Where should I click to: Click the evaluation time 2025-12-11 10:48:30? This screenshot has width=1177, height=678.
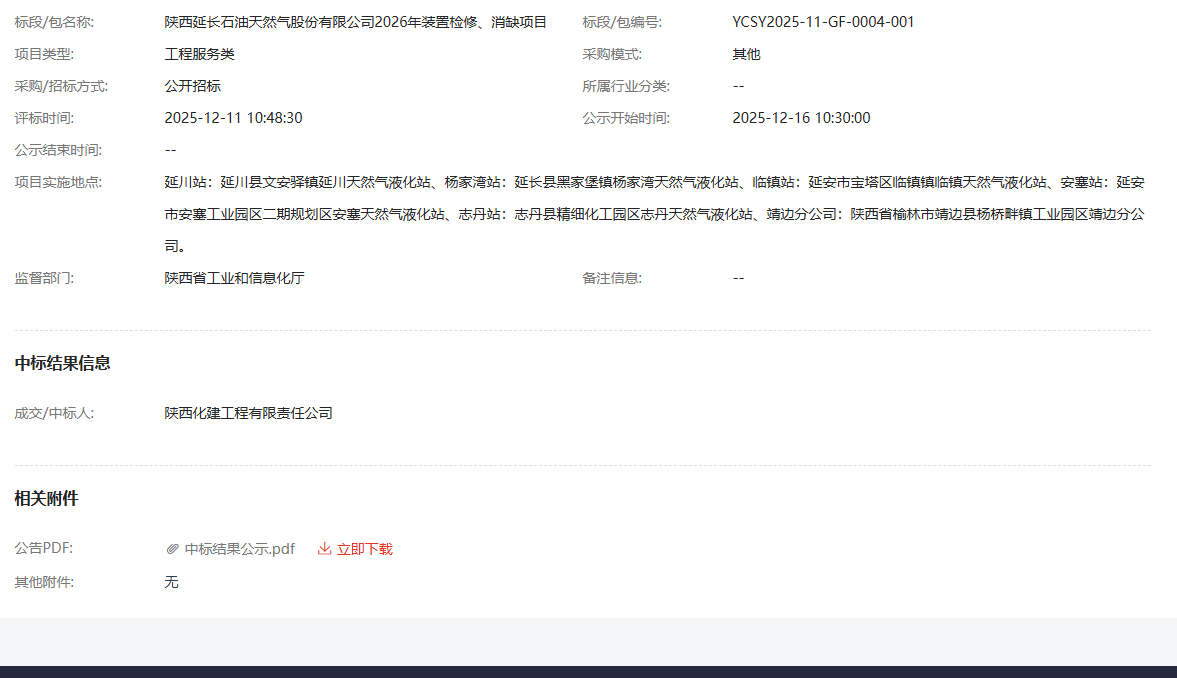[233, 118]
